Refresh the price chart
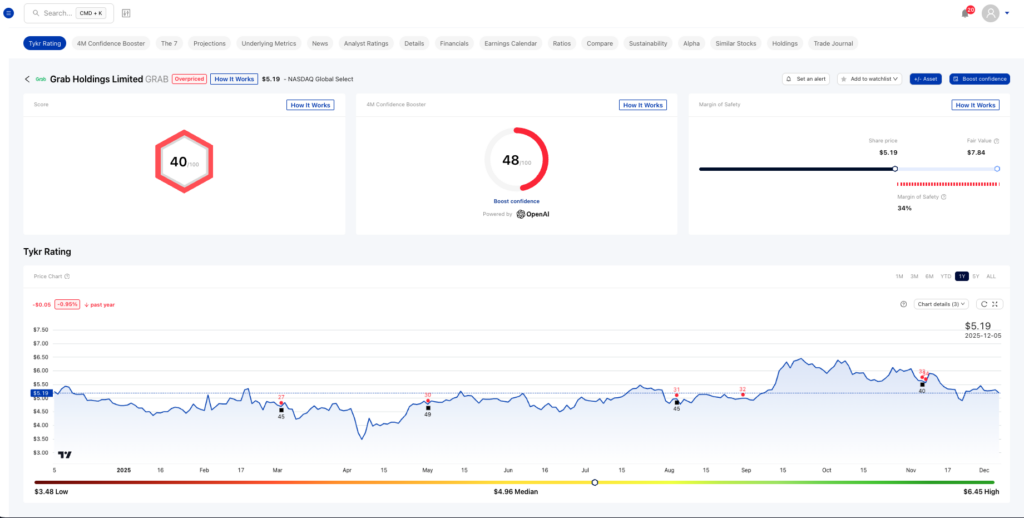The width and height of the screenshot is (1024, 518). [x=984, y=304]
